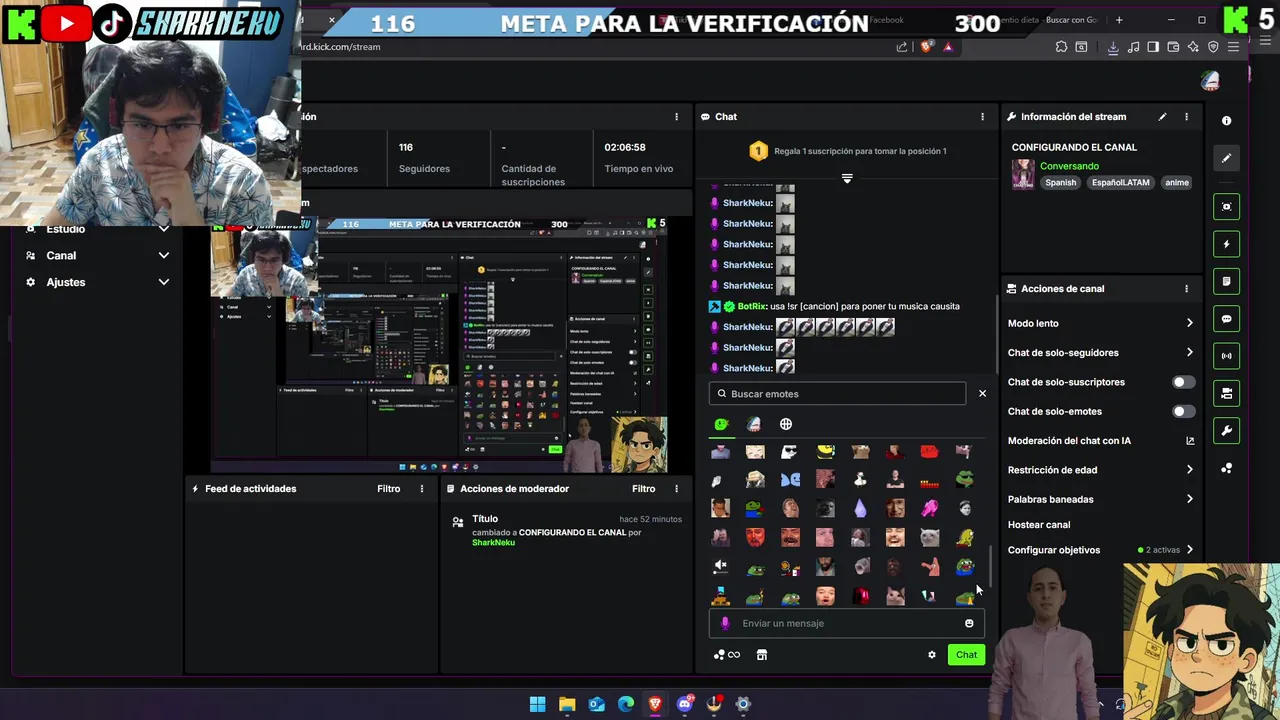Open File Explorer from taskbar
1280x720 pixels.
click(567, 704)
